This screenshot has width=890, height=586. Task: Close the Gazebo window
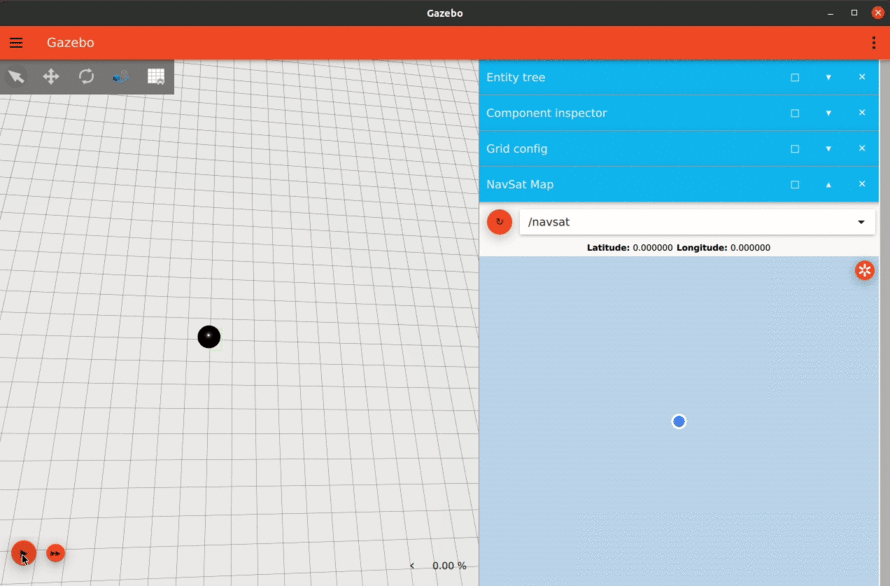[x=878, y=12]
